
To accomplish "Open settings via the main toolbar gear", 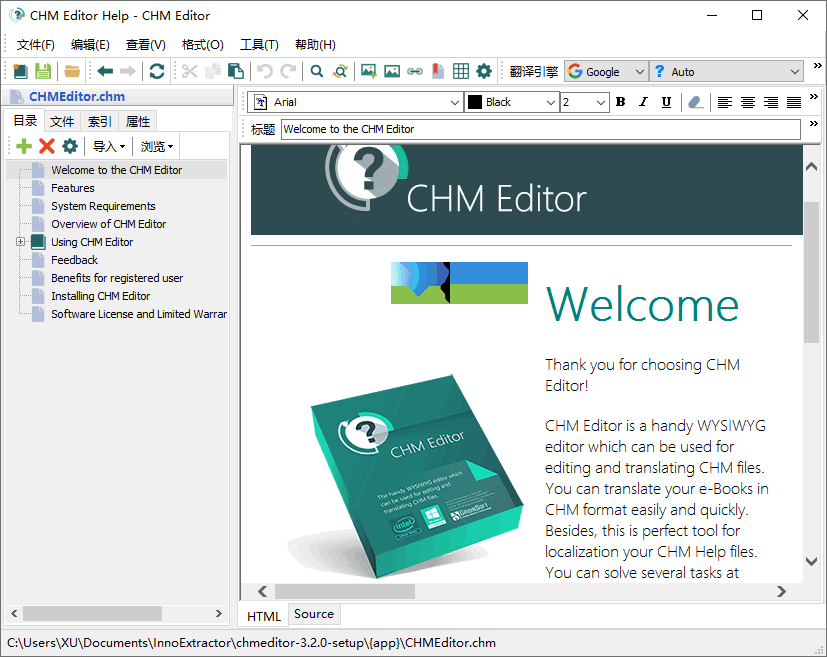I will tap(484, 71).
